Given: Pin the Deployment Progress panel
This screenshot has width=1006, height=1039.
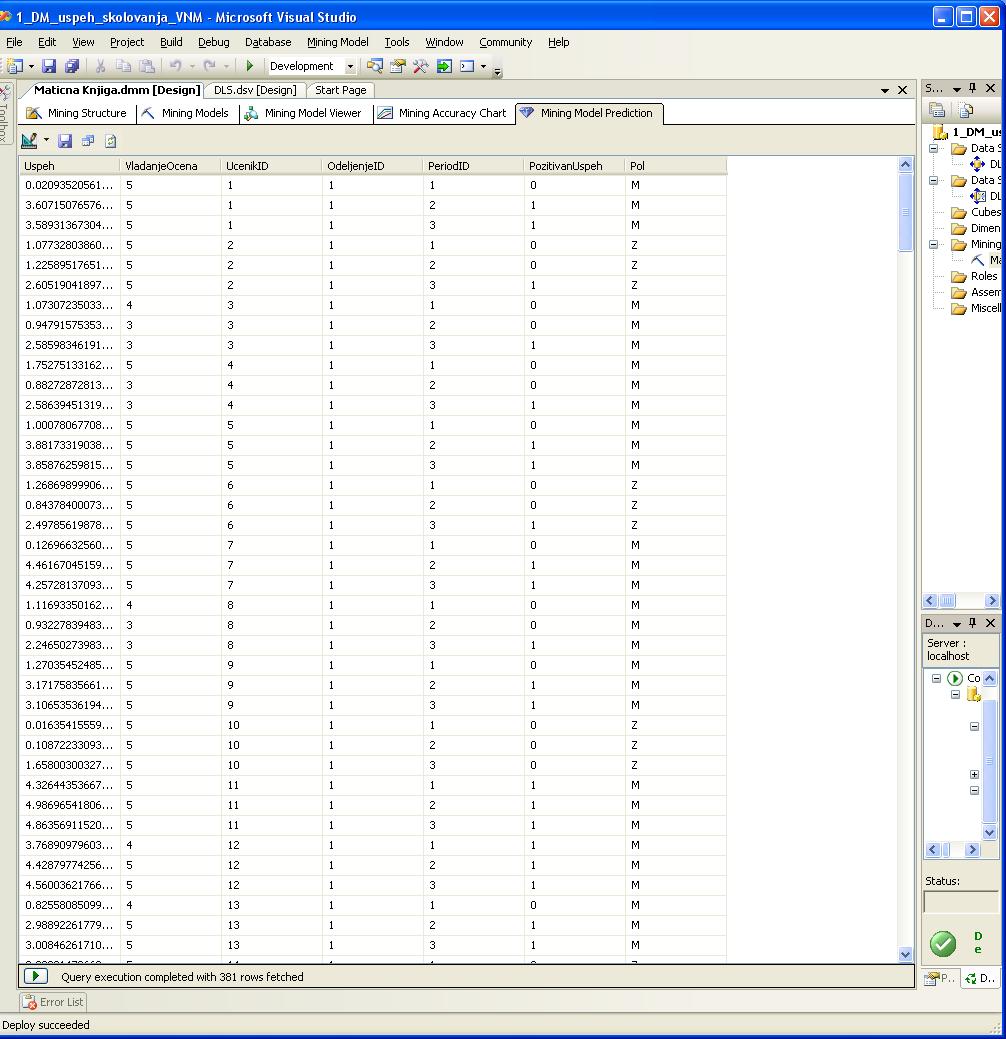Looking at the screenshot, I should pos(972,623).
